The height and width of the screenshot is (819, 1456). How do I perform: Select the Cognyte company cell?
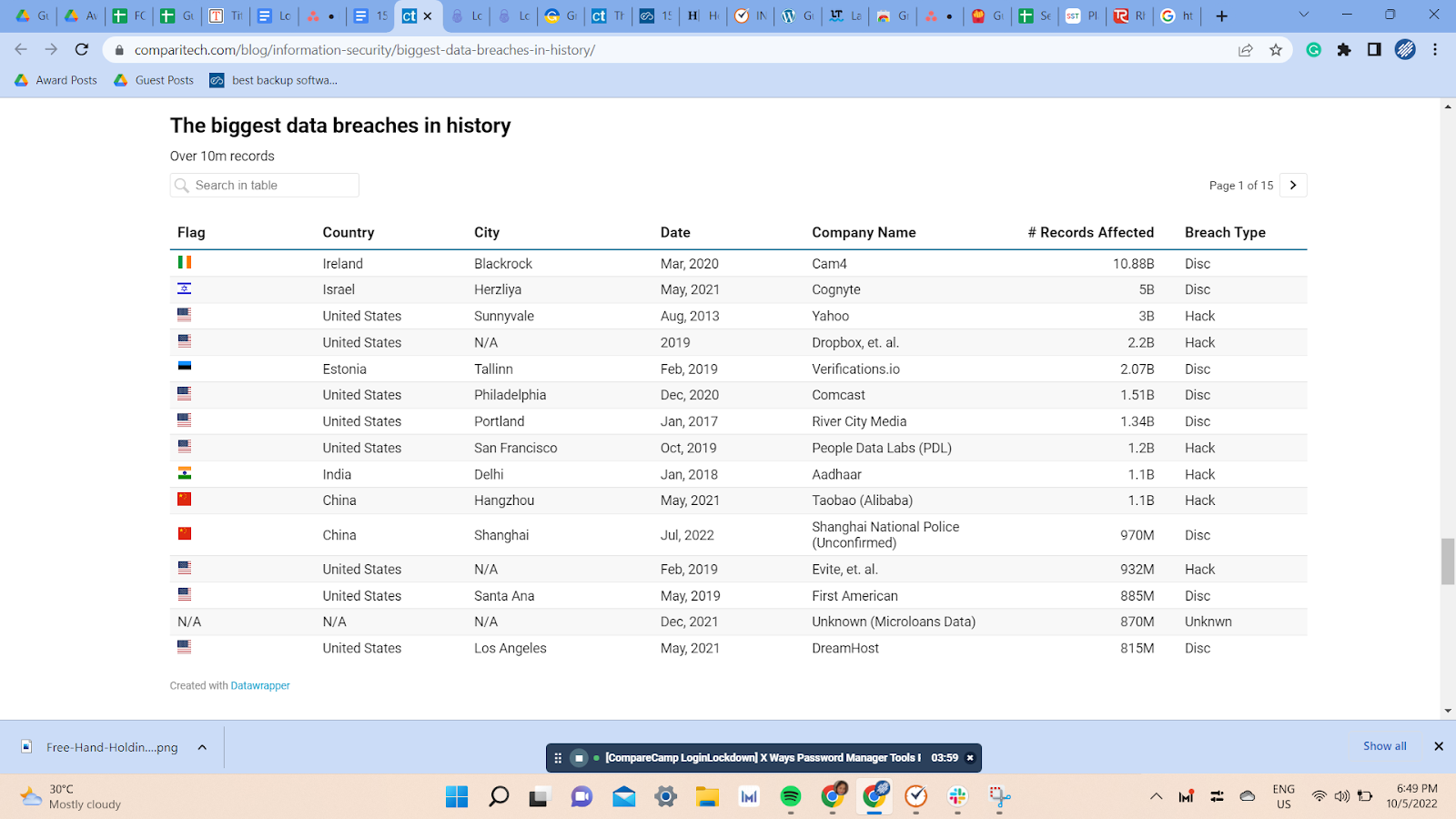(x=836, y=289)
